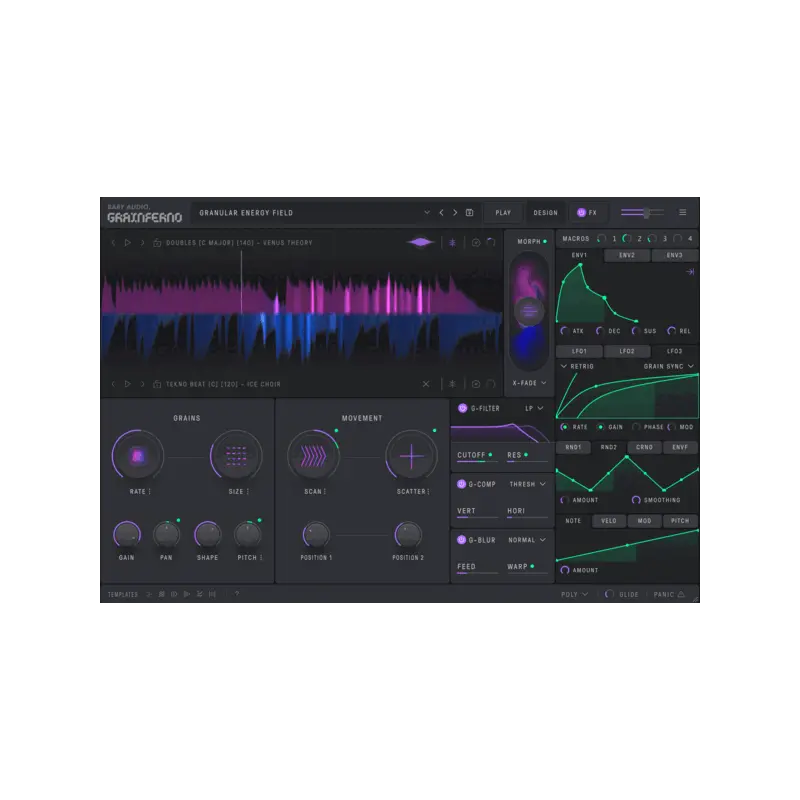Open the Grain Sync dropdown
This screenshot has width=800, height=800.
point(669,366)
